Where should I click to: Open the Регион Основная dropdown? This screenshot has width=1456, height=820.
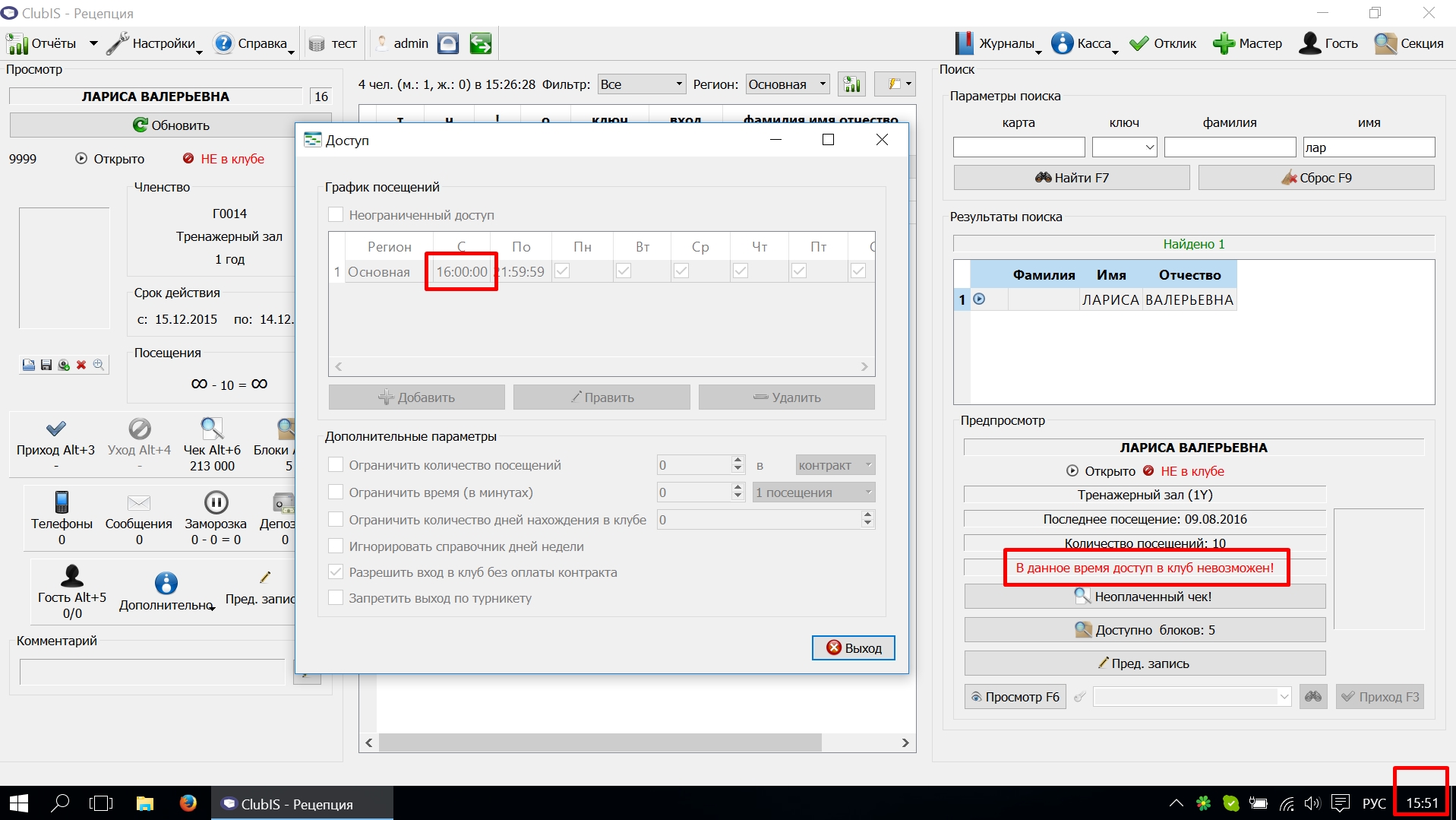[x=788, y=84]
